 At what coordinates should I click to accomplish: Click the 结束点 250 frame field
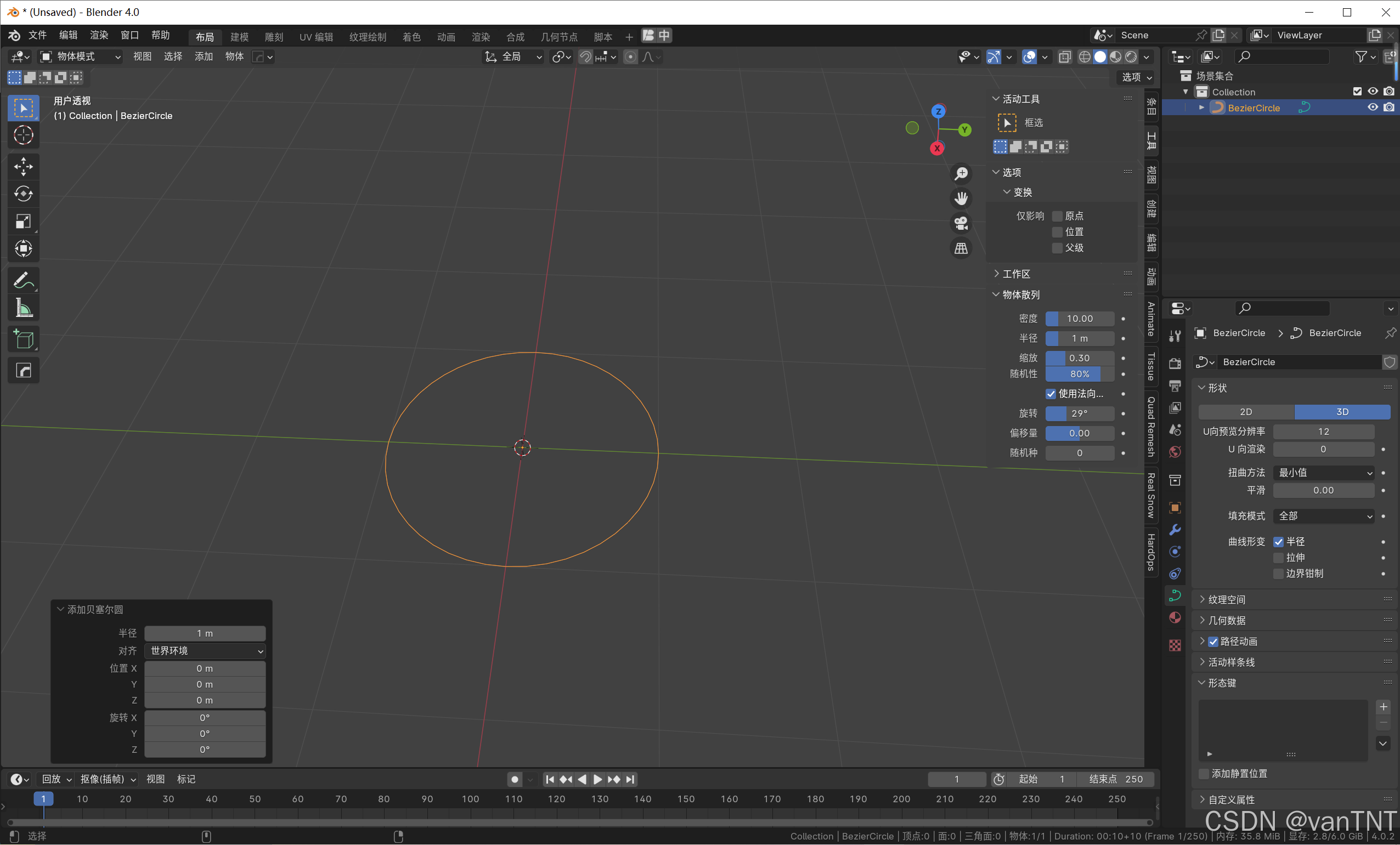click(x=1116, y=779)
